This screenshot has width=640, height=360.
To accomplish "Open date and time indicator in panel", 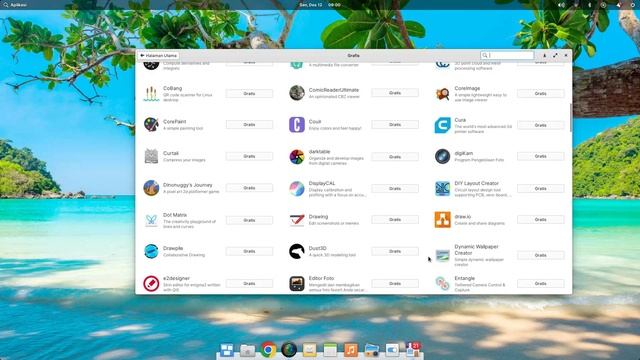I will pos(320,5).
